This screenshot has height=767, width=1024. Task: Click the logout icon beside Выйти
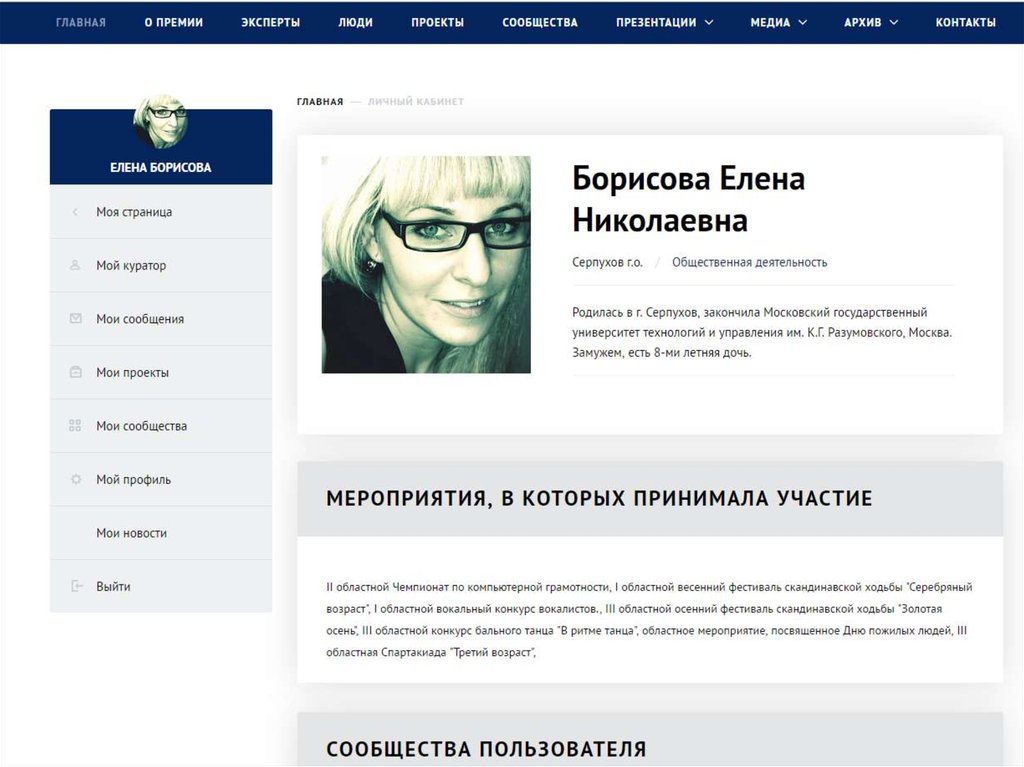coord(76,586)
